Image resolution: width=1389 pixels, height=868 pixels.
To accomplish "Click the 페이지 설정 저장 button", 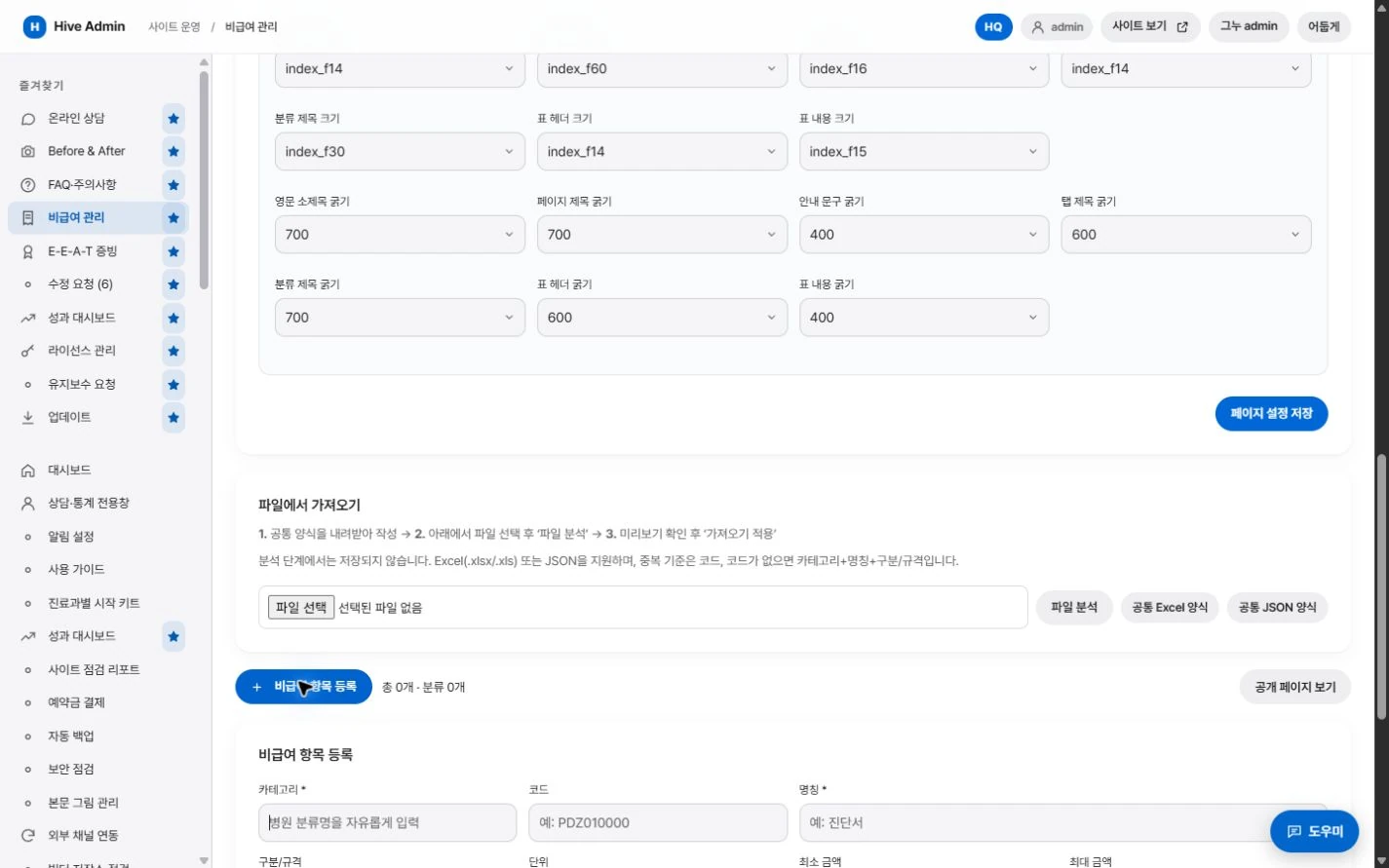I will pos(1271,414).
